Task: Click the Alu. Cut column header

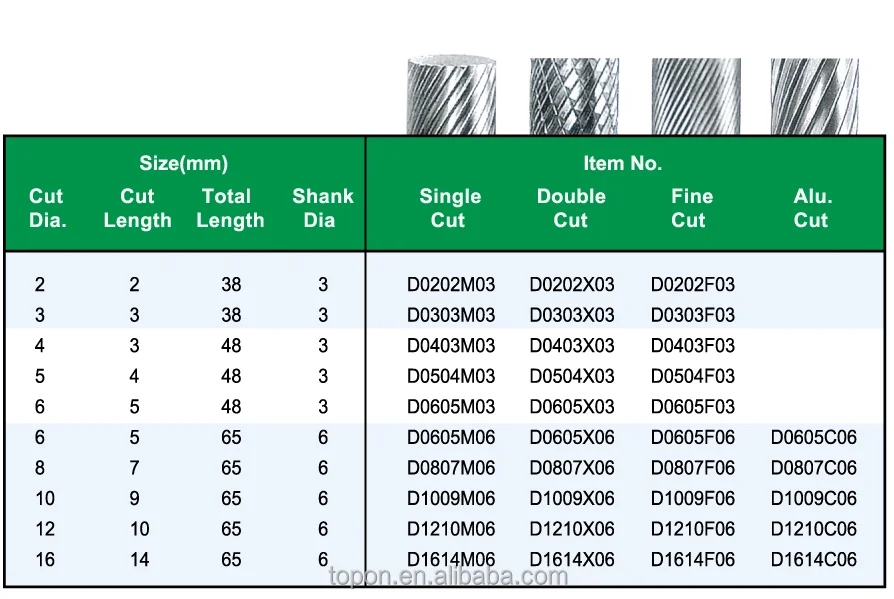Action: click(812, 208)
